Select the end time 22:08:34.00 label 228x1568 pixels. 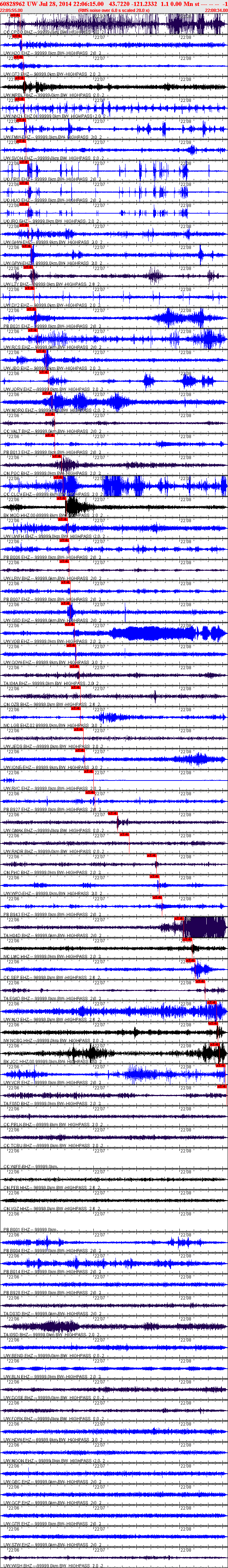point(216,11)
